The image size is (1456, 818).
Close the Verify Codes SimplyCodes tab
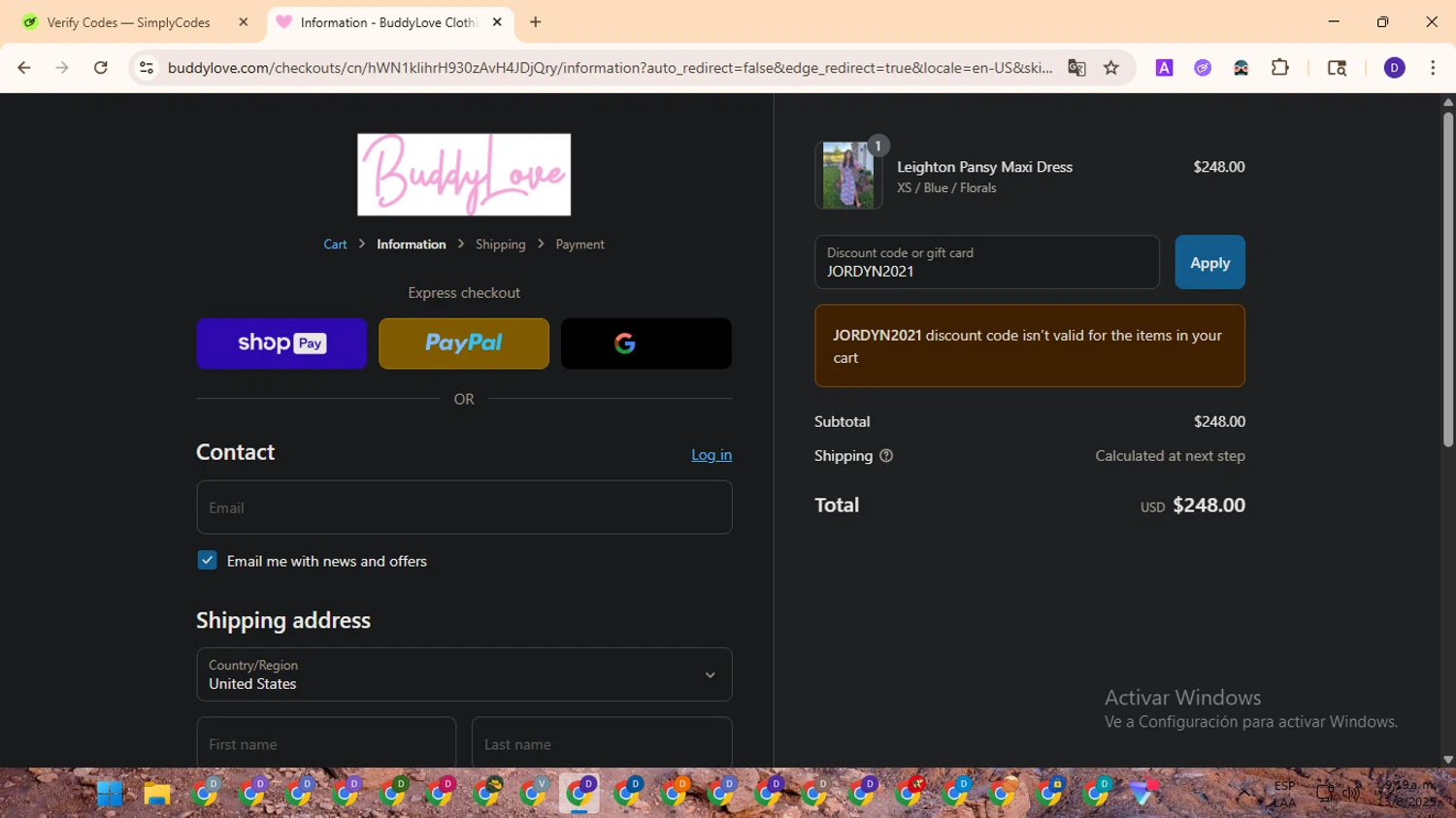(x=244, y=21)
